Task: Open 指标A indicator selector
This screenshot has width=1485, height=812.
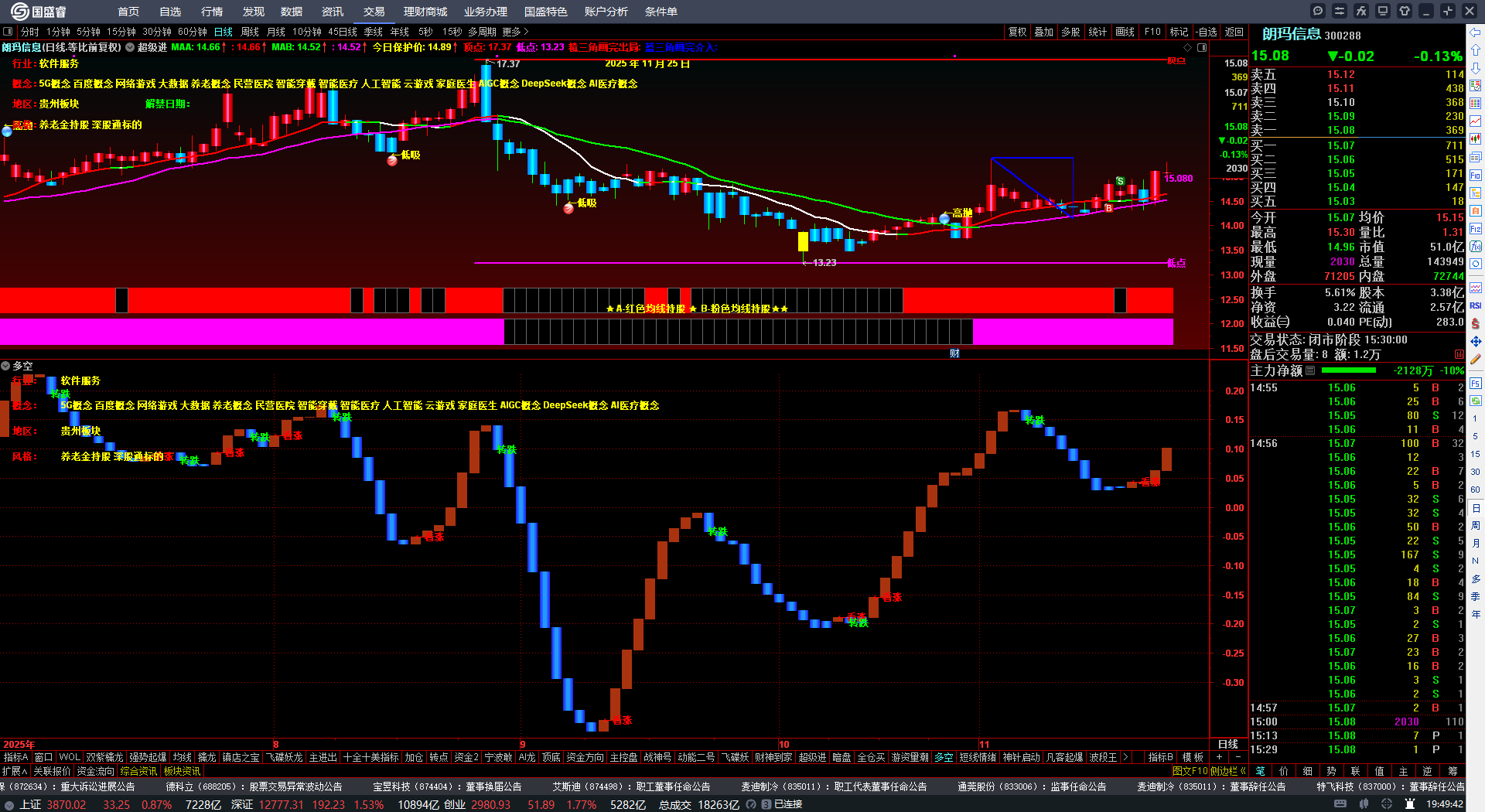Action: click(15, 757)
